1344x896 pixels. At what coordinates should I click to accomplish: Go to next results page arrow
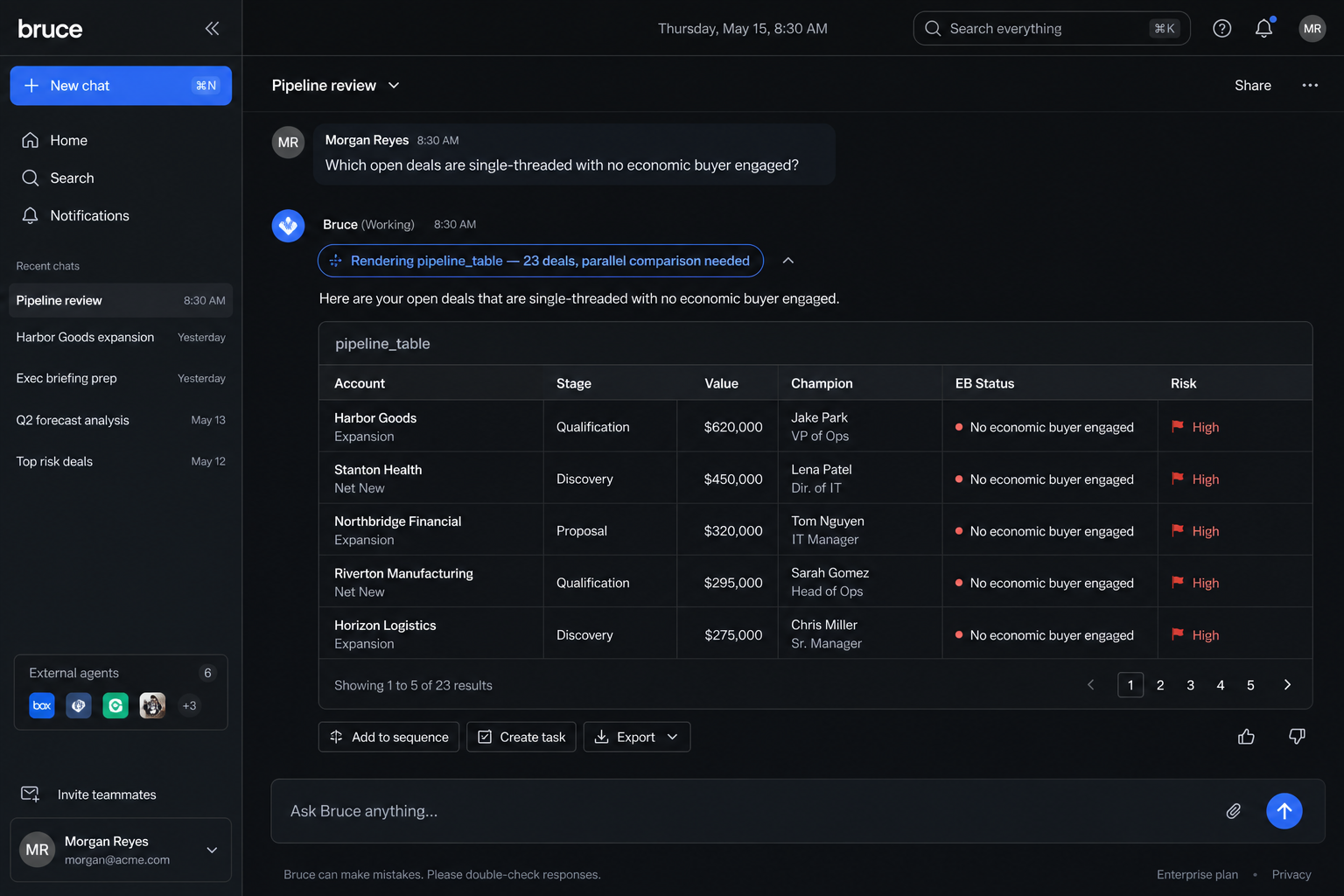click(x=1287, y=685)
